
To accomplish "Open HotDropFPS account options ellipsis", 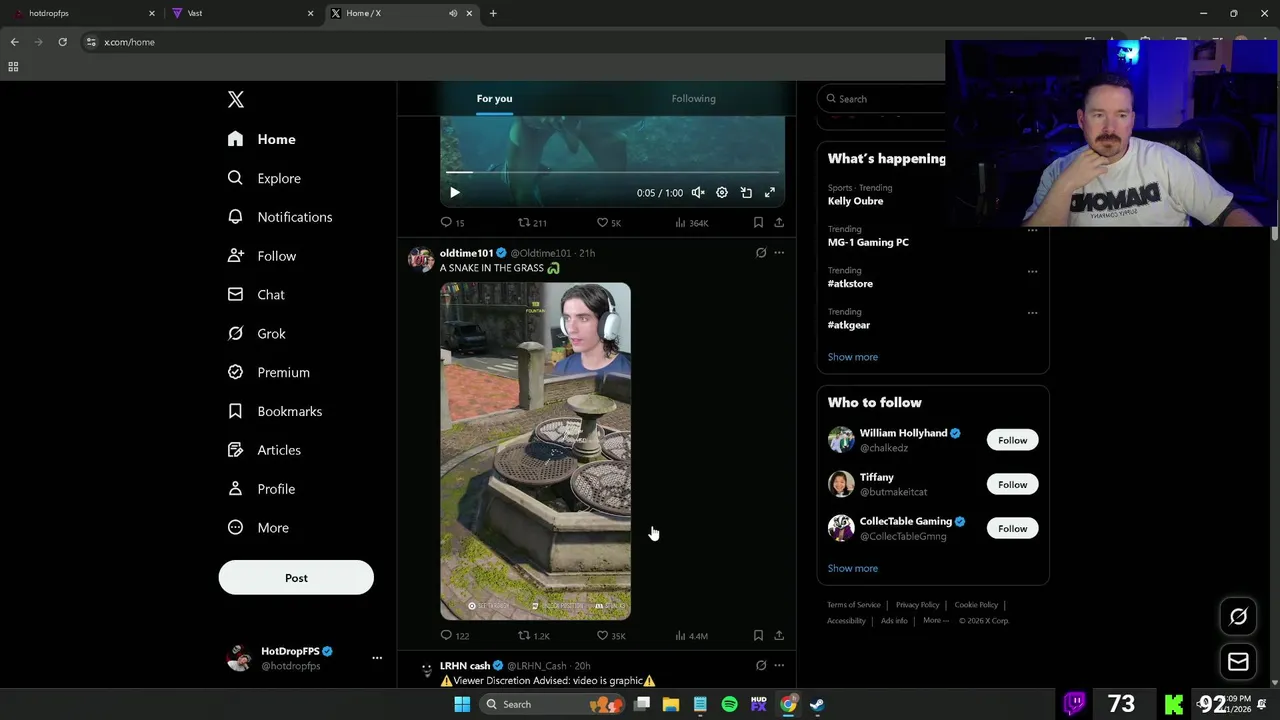I will point(377,658).
